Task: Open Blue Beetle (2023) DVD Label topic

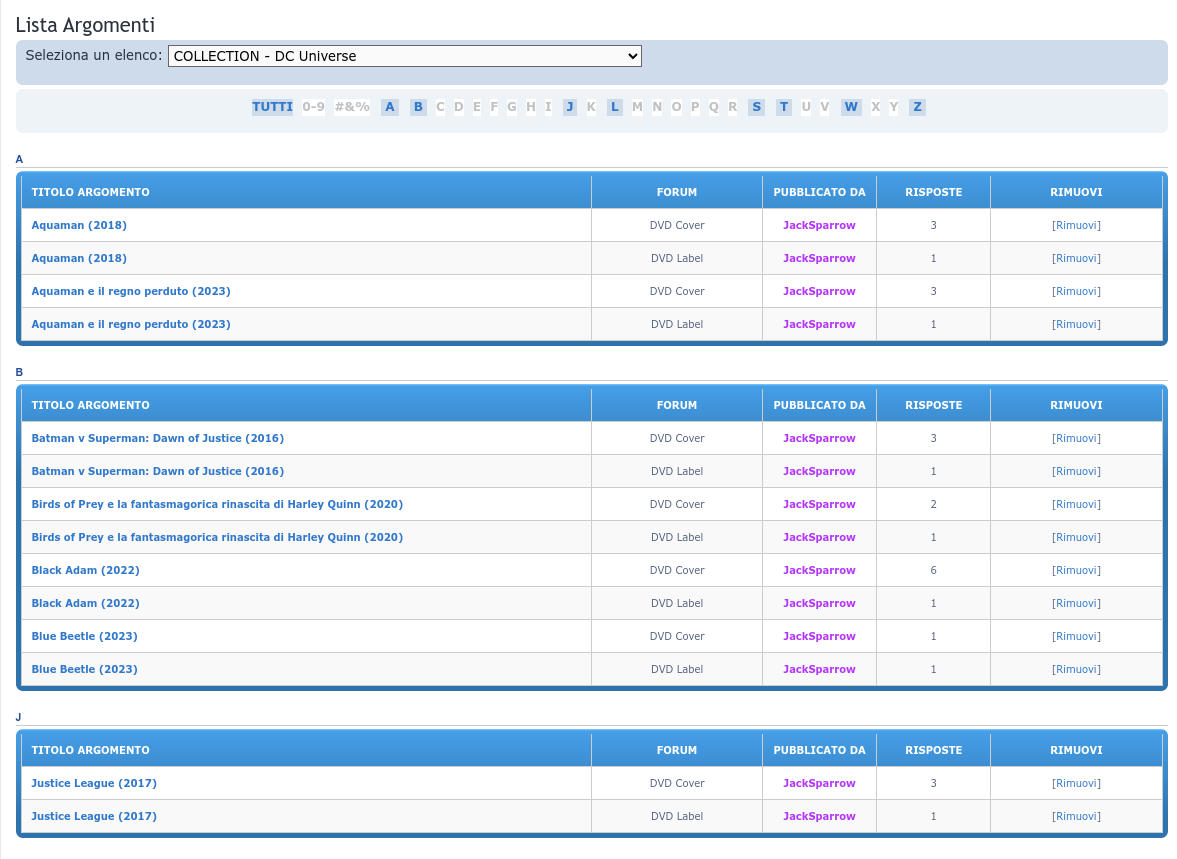Action: click(84, 669)
